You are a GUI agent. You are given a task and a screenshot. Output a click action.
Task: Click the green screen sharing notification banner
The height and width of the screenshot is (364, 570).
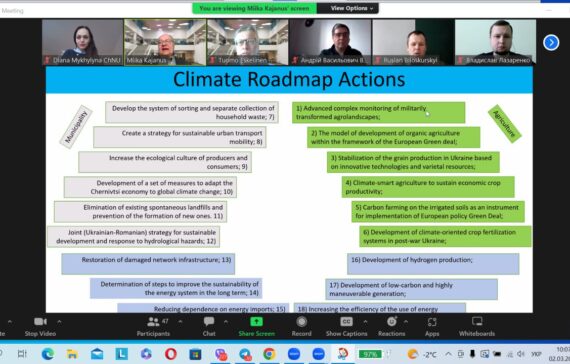point(254,8)
